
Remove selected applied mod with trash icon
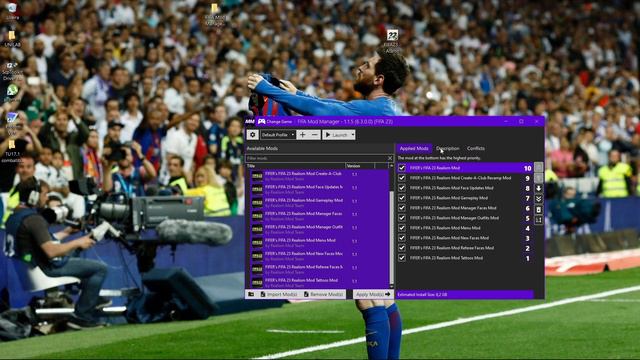click(x=539, y=209)
